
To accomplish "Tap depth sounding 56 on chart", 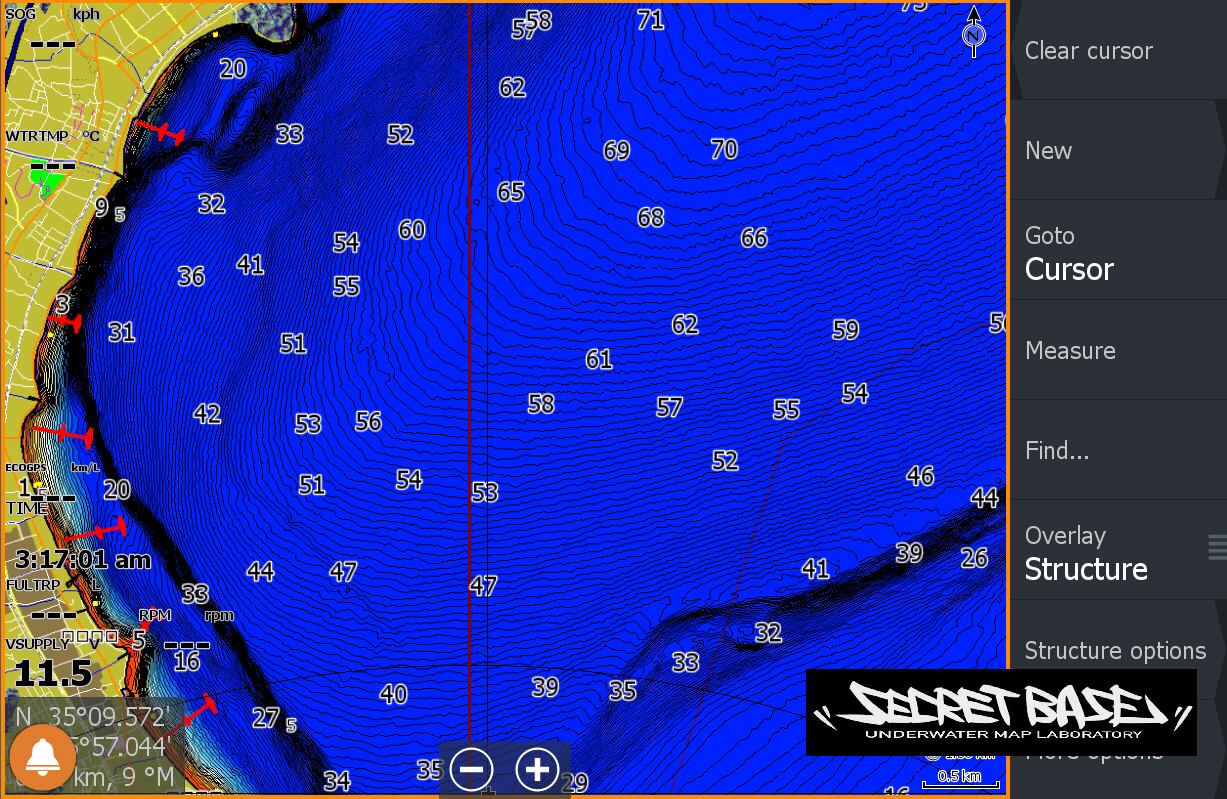I will 368,421.
